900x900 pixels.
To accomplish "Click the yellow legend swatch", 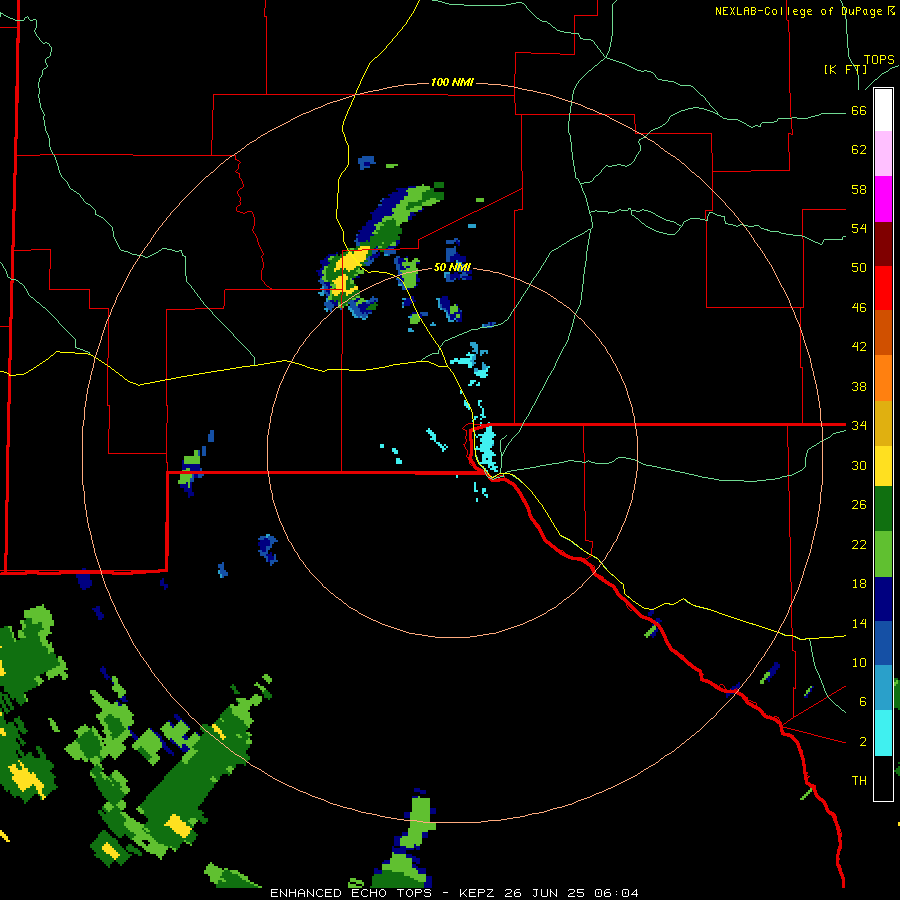I will (883, 466).
